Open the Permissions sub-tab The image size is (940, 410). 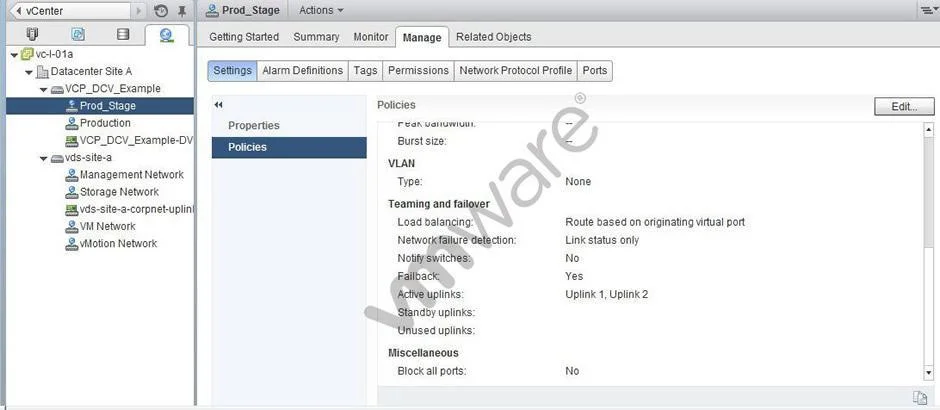tap(418, 70)
